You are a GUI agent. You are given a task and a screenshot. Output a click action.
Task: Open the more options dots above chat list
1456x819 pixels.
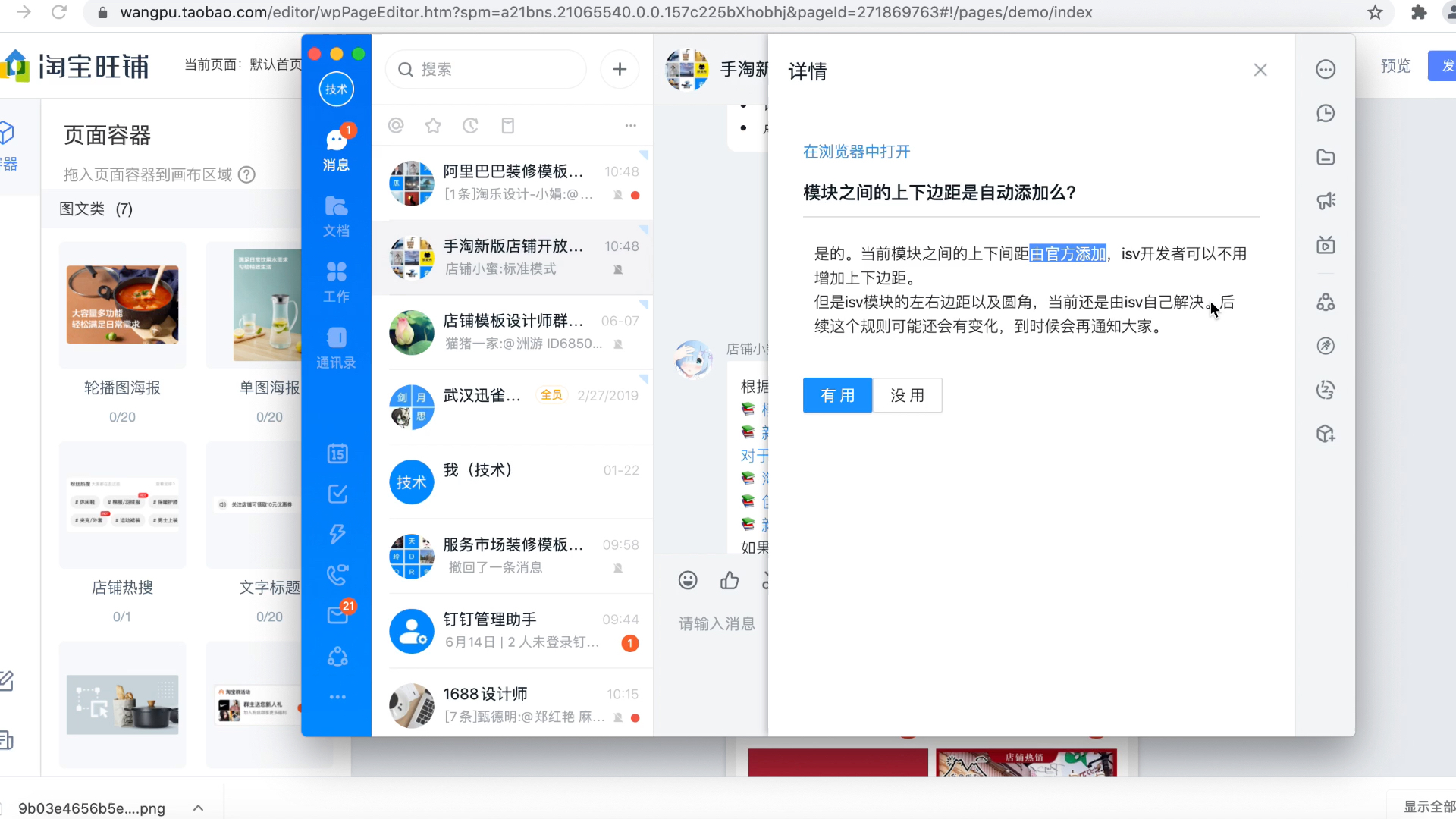tap(631, 125)
